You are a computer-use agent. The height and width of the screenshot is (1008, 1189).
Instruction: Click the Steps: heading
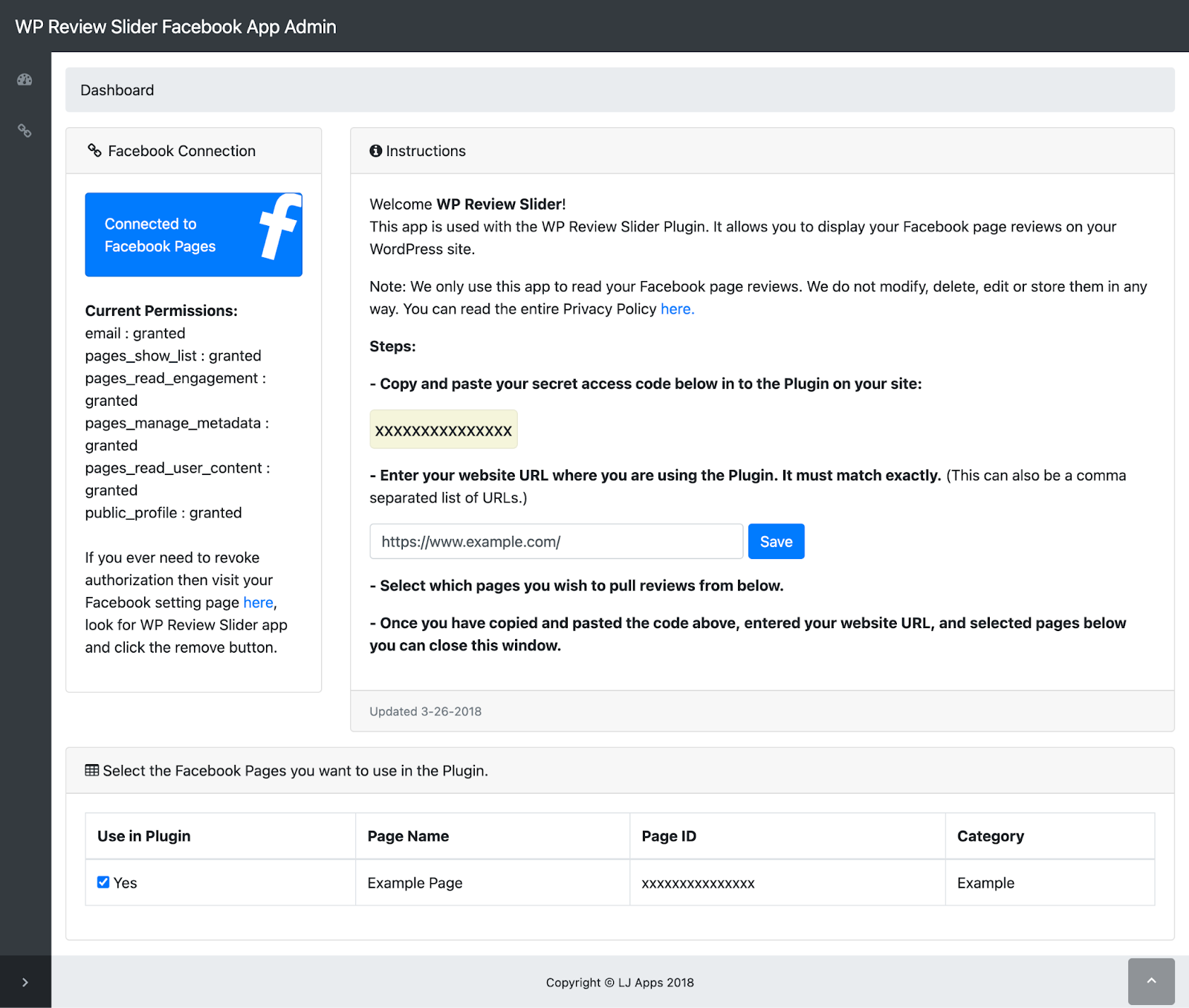(392, 346)
